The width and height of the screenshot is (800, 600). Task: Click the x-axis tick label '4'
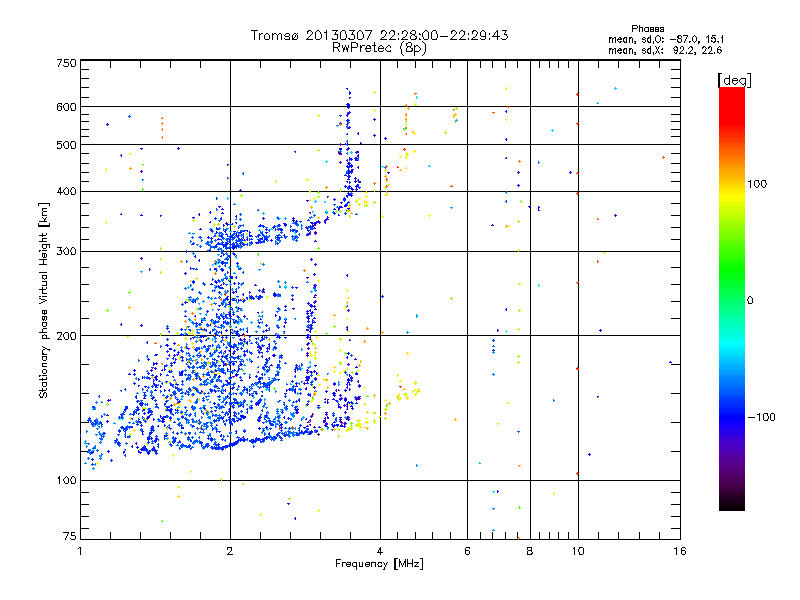pos(380,551)
